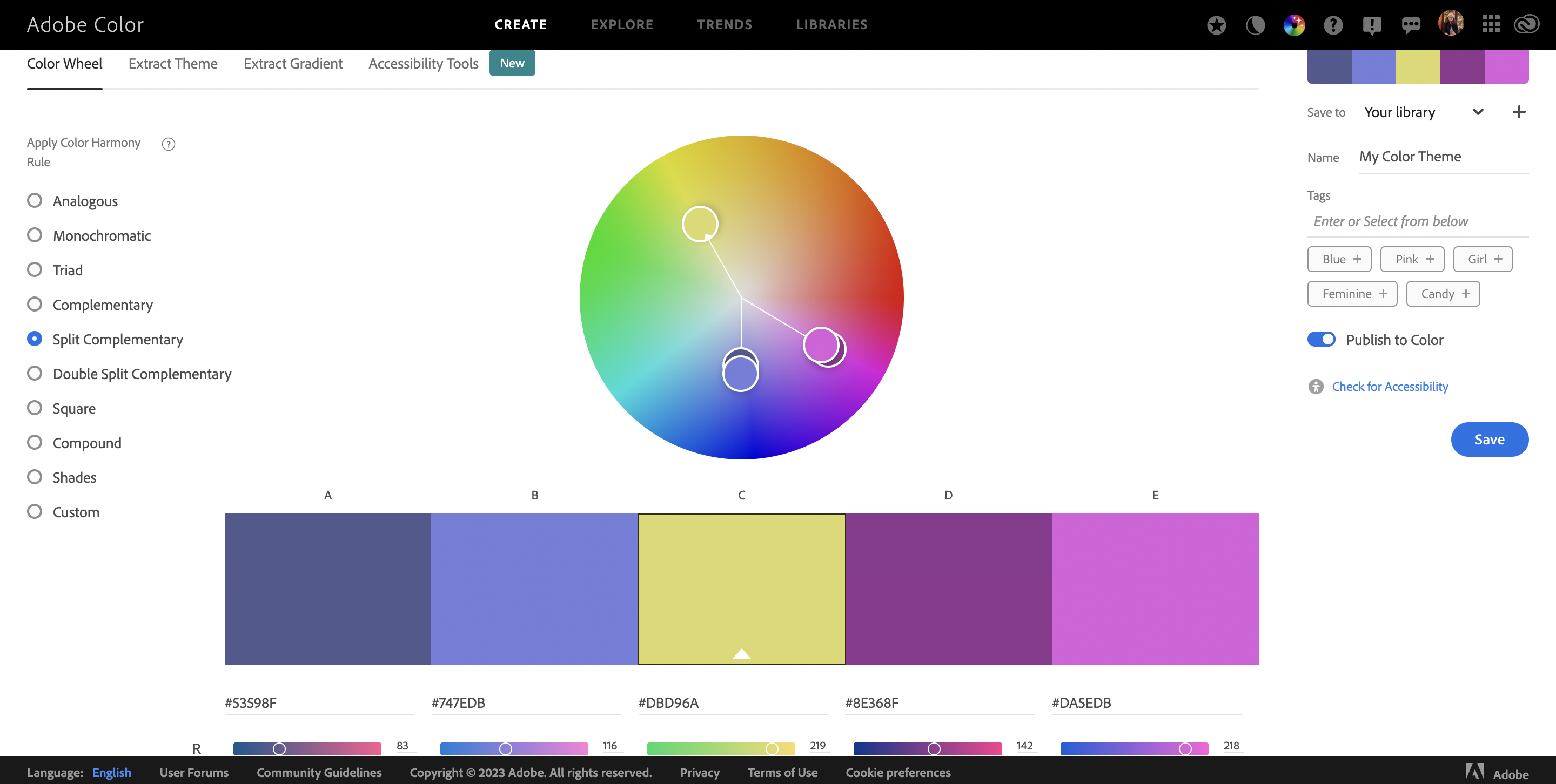
Task: Toggle dark mode moon icon
Action: (x=1255, y=25)
